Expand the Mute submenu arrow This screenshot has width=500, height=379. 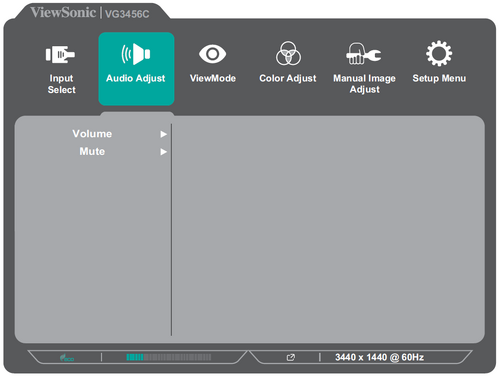pos(163,152)
